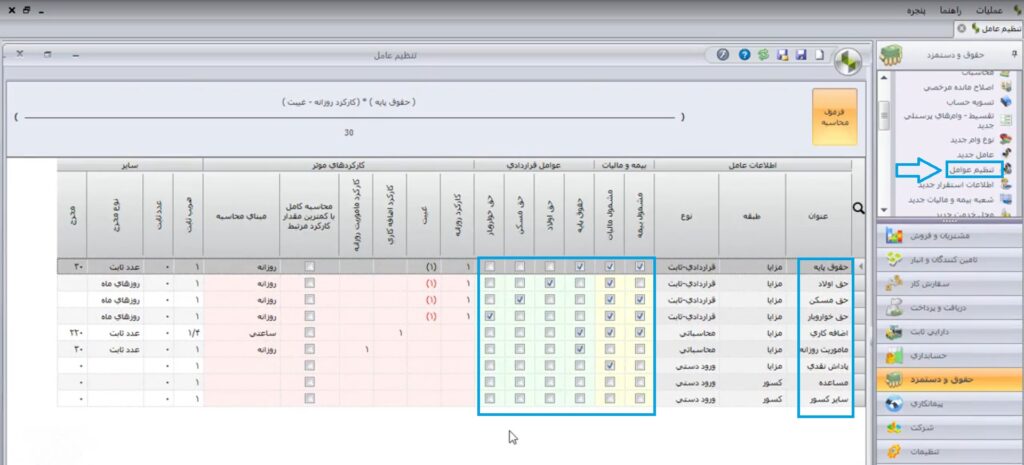This screenshot has width=1024, height=465.
Task: Toggle مشمول مالیات checkbox for پاداش نقدی row
Action: click(x=609, y=366)
